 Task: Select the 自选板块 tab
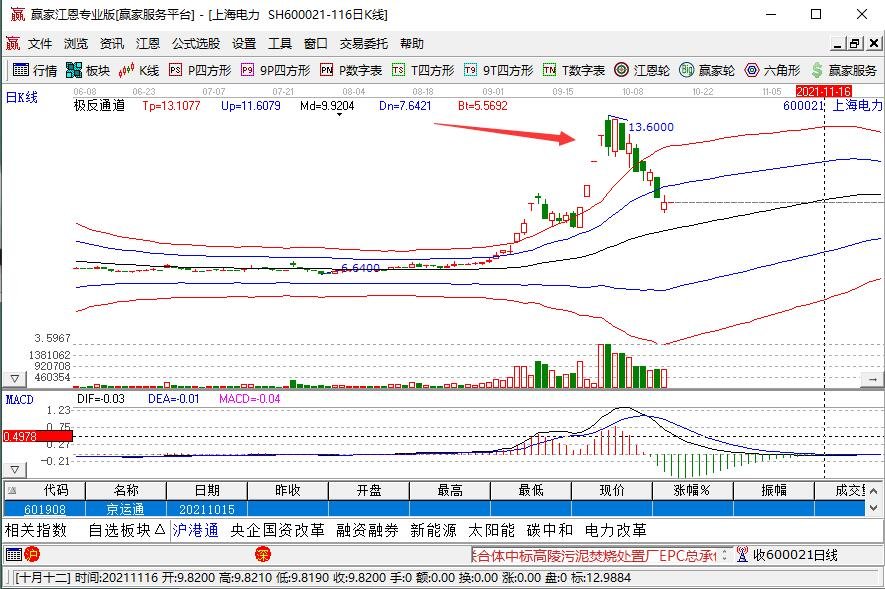click(126, 530)
